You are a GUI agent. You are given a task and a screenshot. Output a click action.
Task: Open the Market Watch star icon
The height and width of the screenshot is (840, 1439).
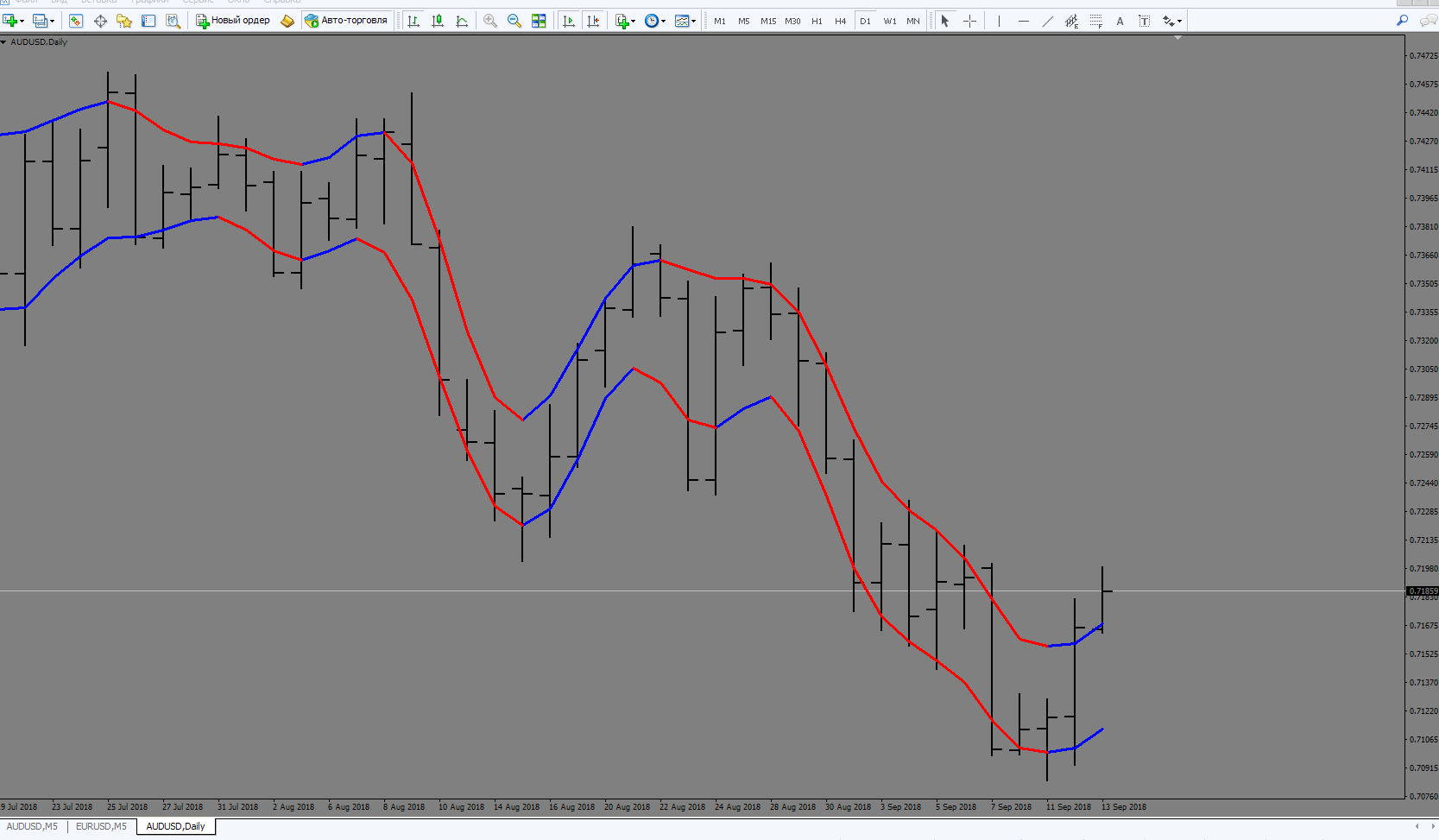click(x=124, y=21)
